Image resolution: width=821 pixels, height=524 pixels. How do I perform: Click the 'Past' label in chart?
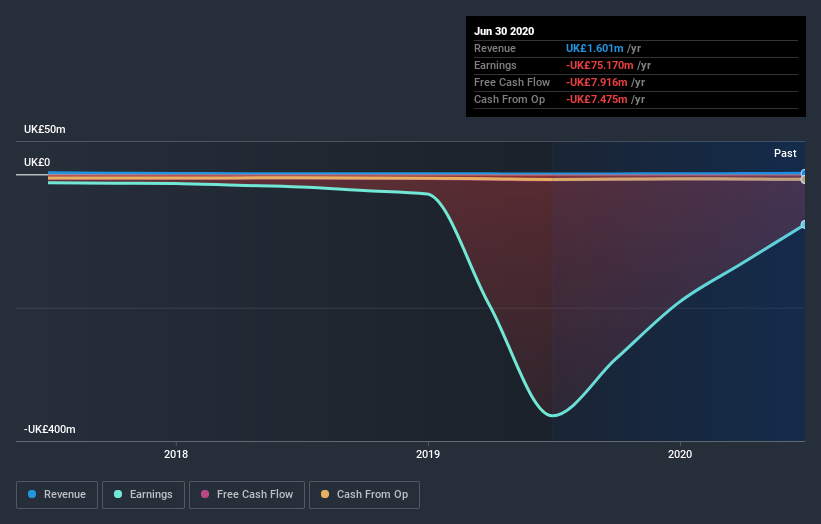pos(785,153)
